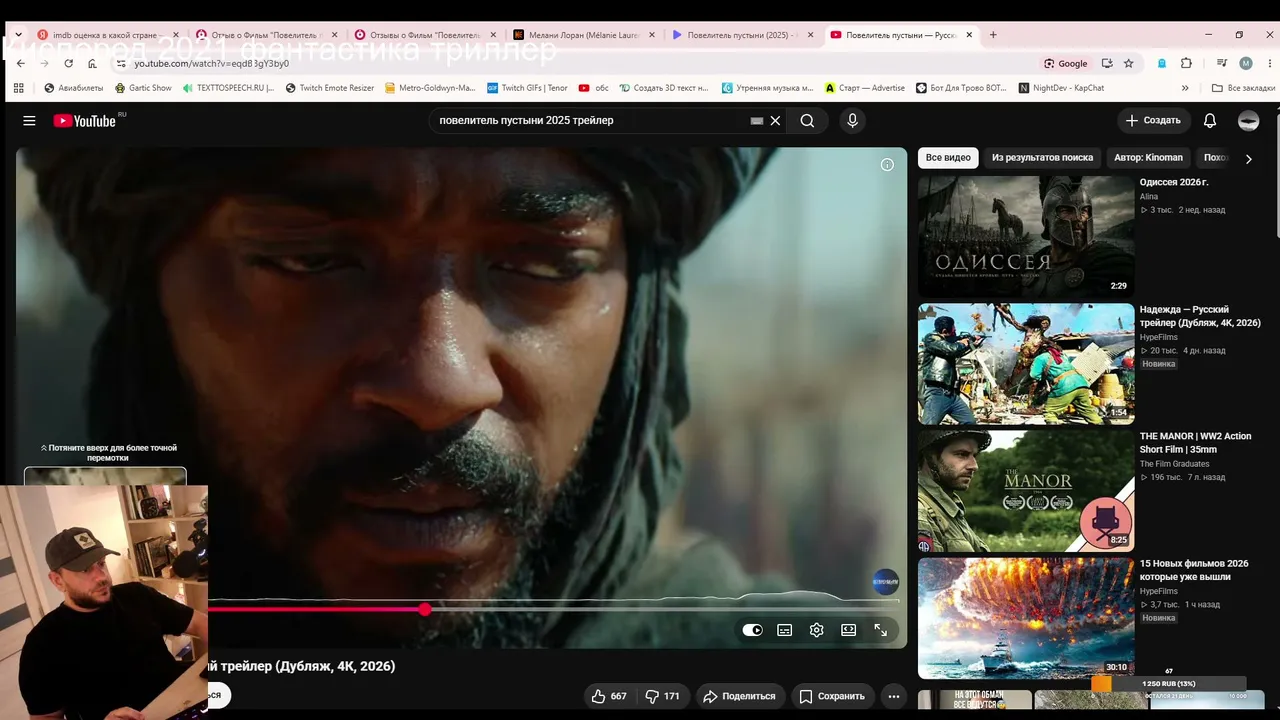1280x720 pixels.
Task: Start voice search with the microphone
Action: tap(852, 121)
